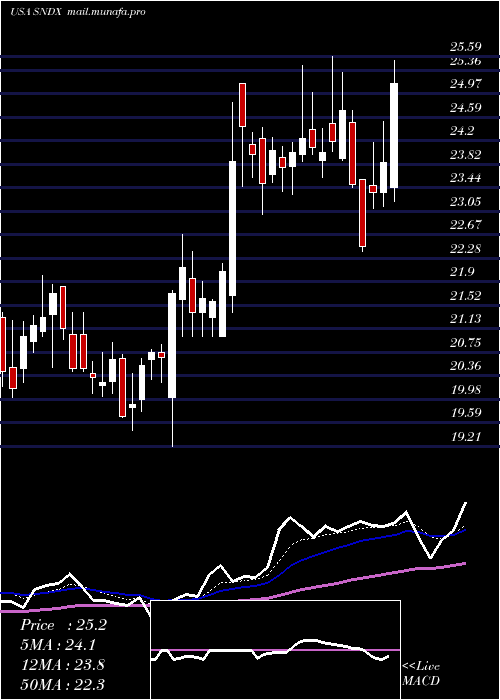Click the 20.75 price axis label

(x=465, y=343)
